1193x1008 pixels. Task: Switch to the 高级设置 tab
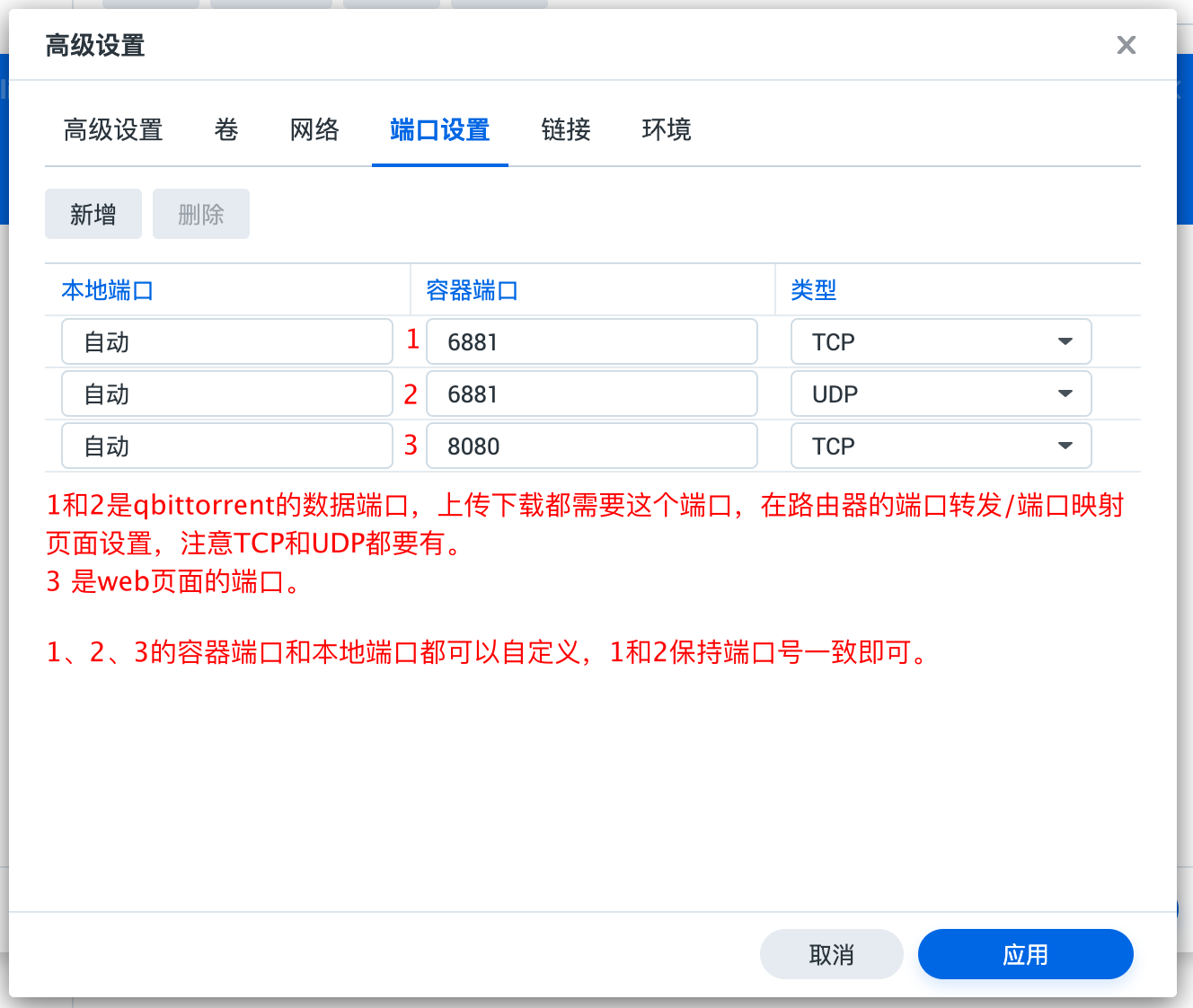pyautogui.click(x=113, y=130)
